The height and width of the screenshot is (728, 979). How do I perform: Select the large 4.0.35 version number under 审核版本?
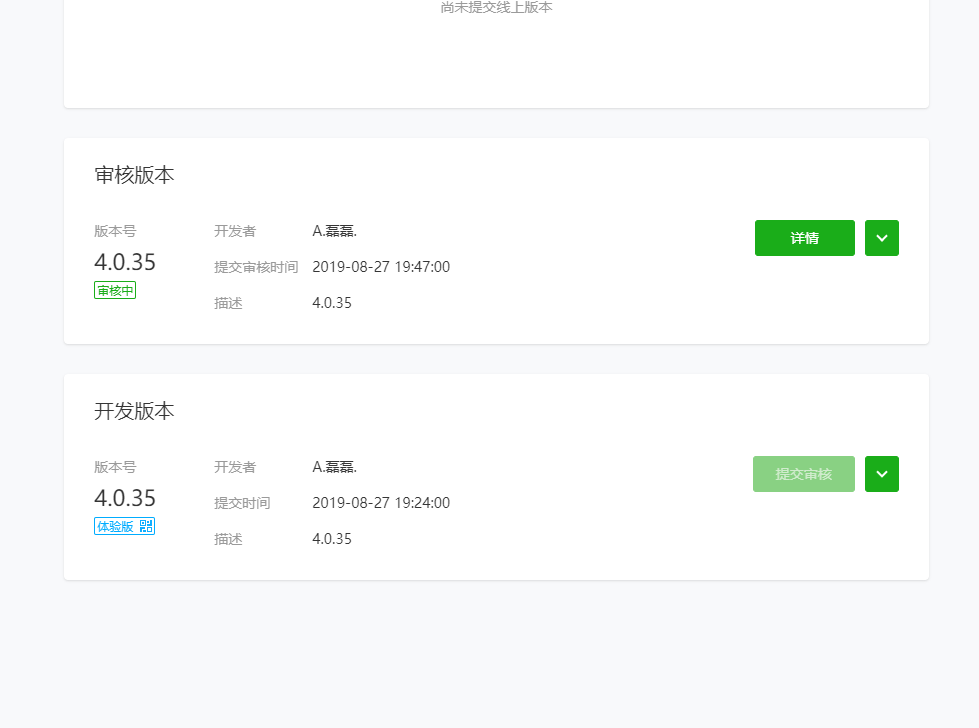pyautogui.click(x=125, y=262)
